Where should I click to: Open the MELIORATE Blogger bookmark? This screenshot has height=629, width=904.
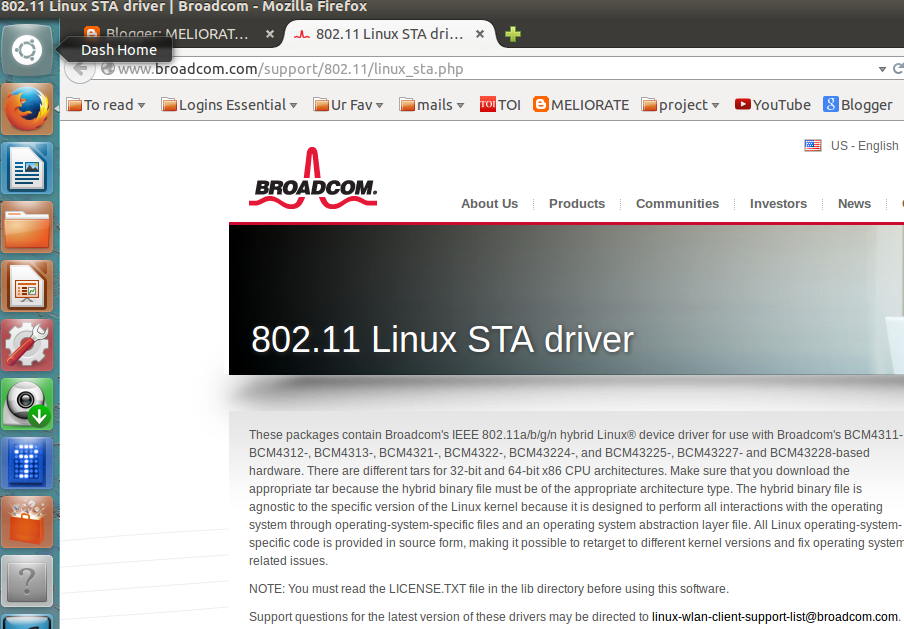point(581,105)
